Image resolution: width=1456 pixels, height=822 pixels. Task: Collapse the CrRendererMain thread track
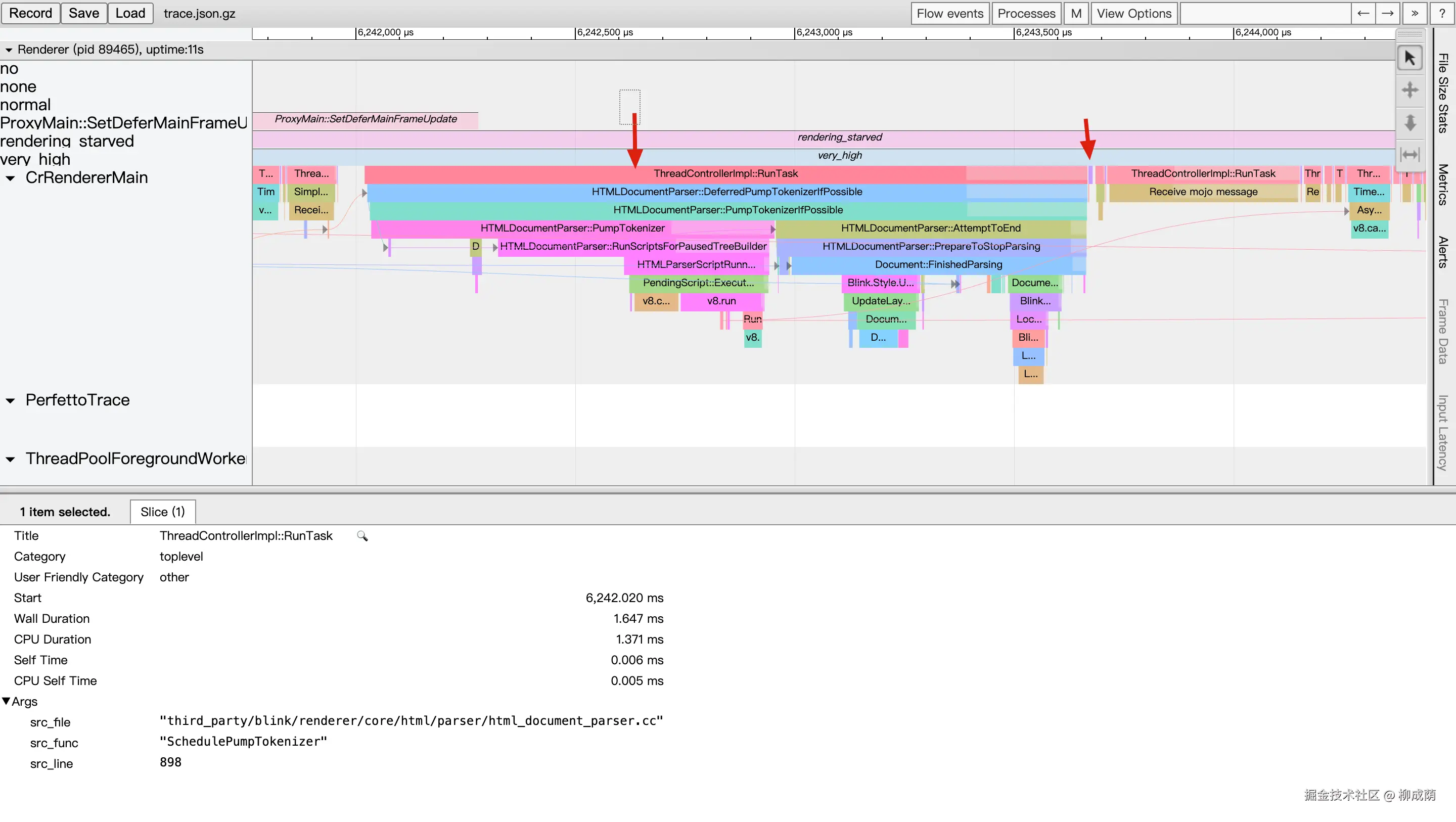[10, 178]
